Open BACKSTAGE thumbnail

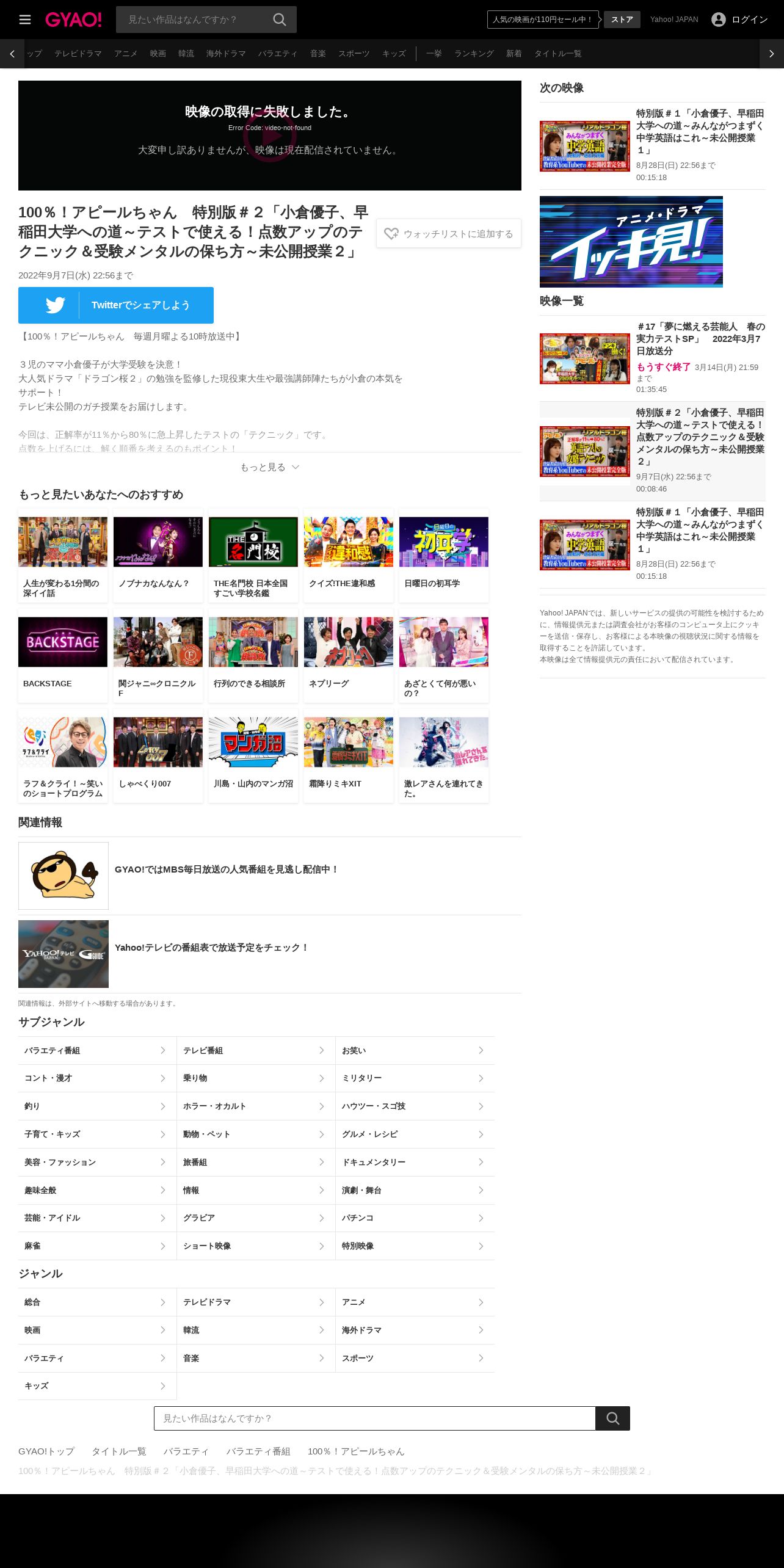point(63,642)
